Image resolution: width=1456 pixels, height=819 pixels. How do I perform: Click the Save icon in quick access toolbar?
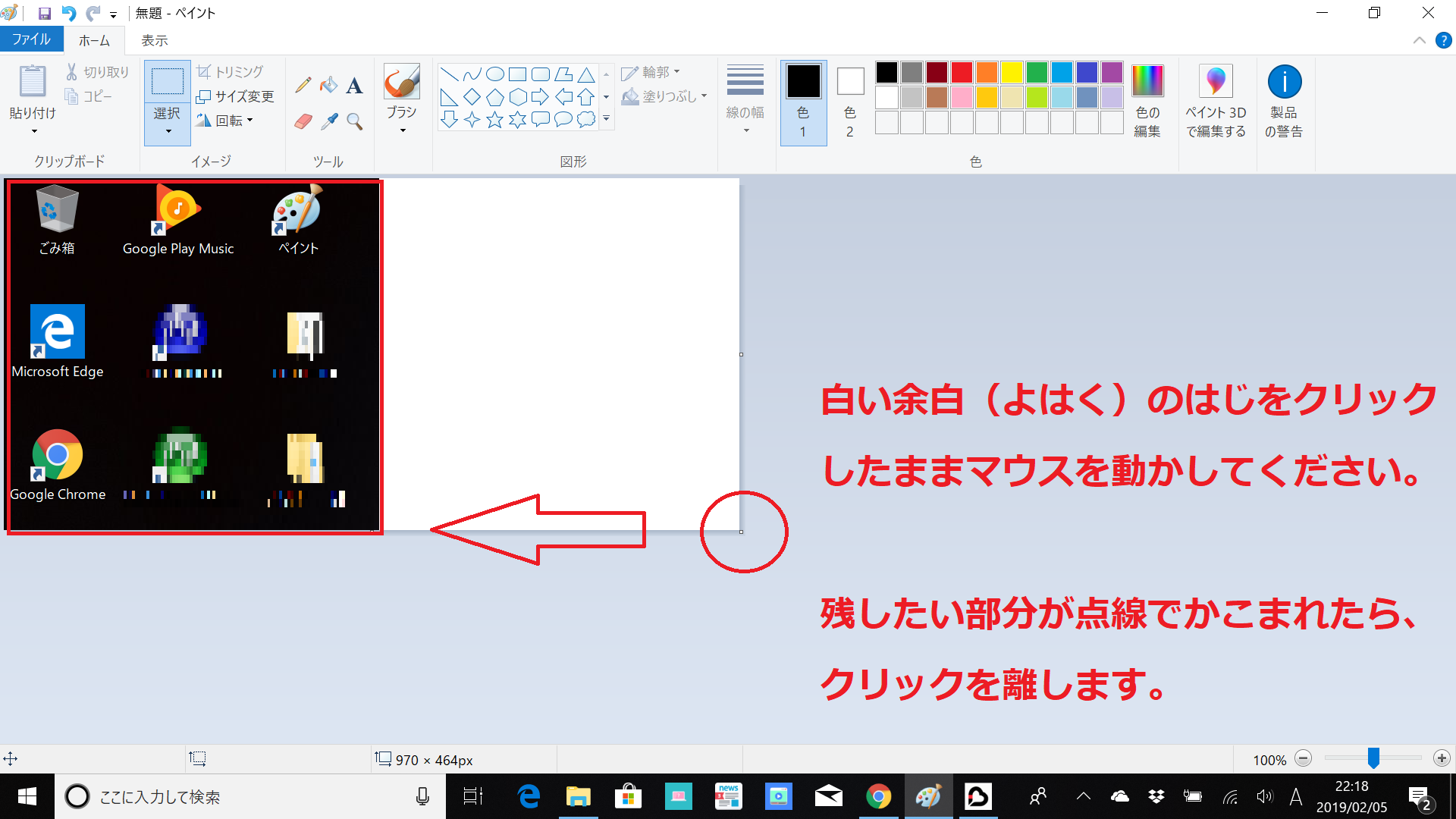pyautogui.click(x=44, y=13)
